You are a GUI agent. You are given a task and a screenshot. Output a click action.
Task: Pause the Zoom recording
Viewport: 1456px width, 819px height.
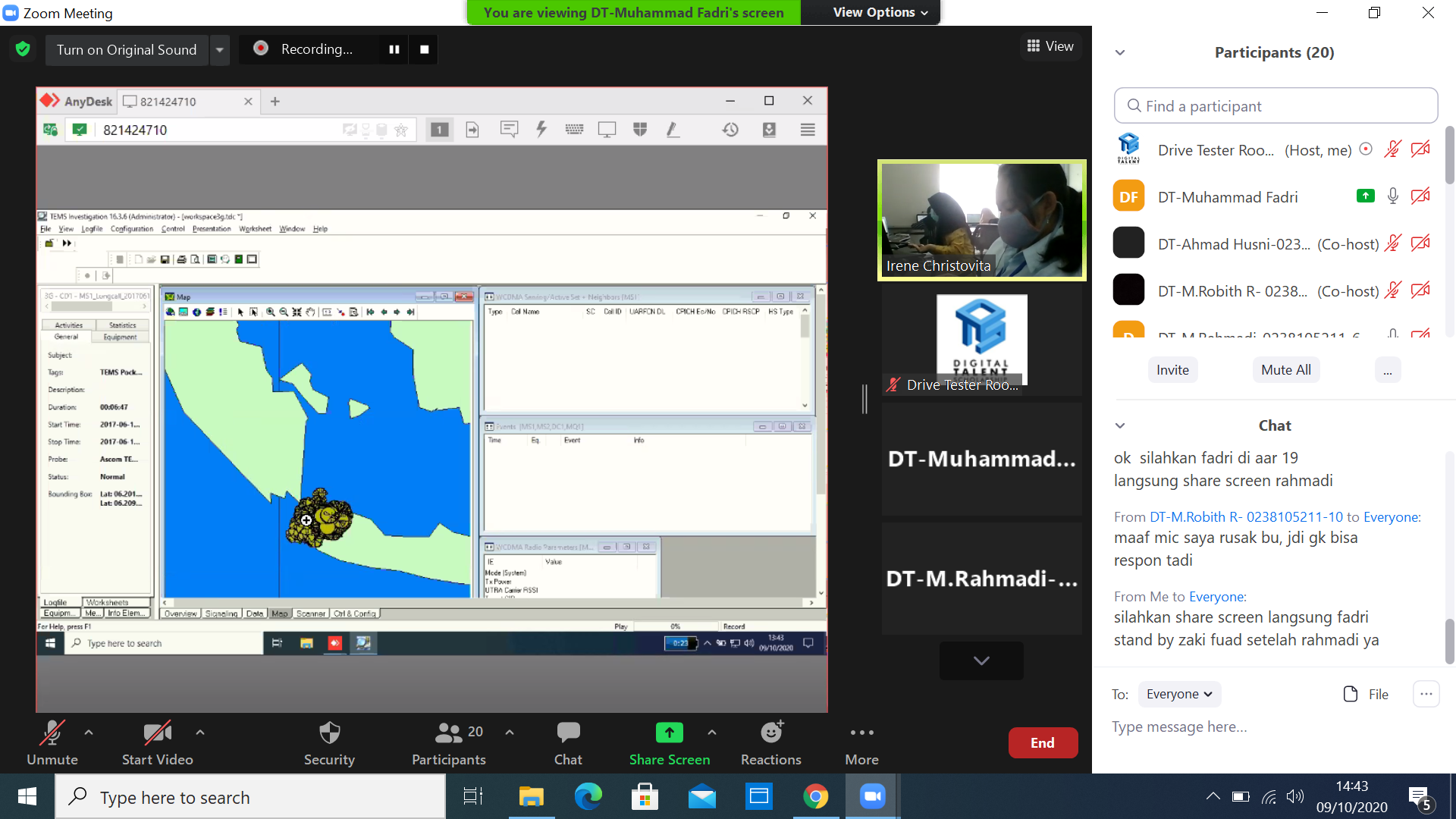click(x=394, y=49)
